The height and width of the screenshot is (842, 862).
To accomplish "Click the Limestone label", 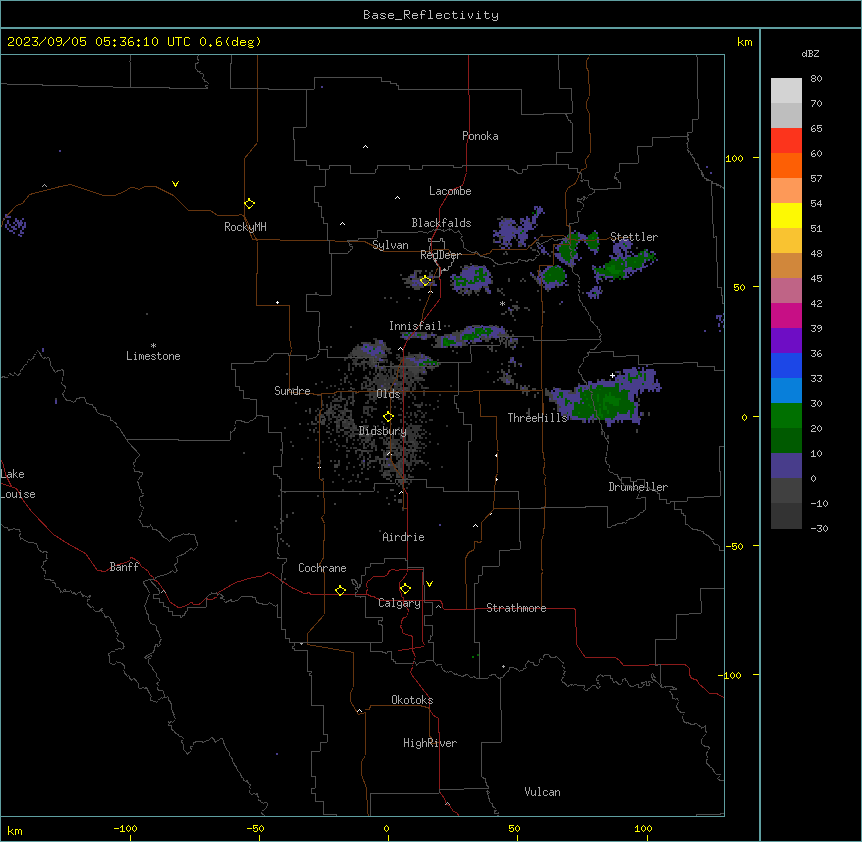I will 153,356.
